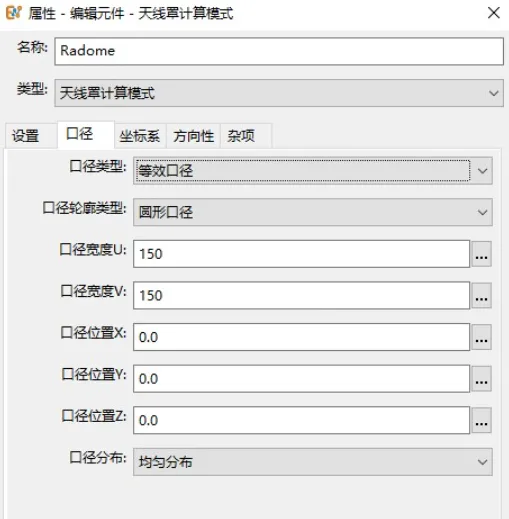Expand the 口径分布 dropdown
509x519 pixels.
coord(313,462)
